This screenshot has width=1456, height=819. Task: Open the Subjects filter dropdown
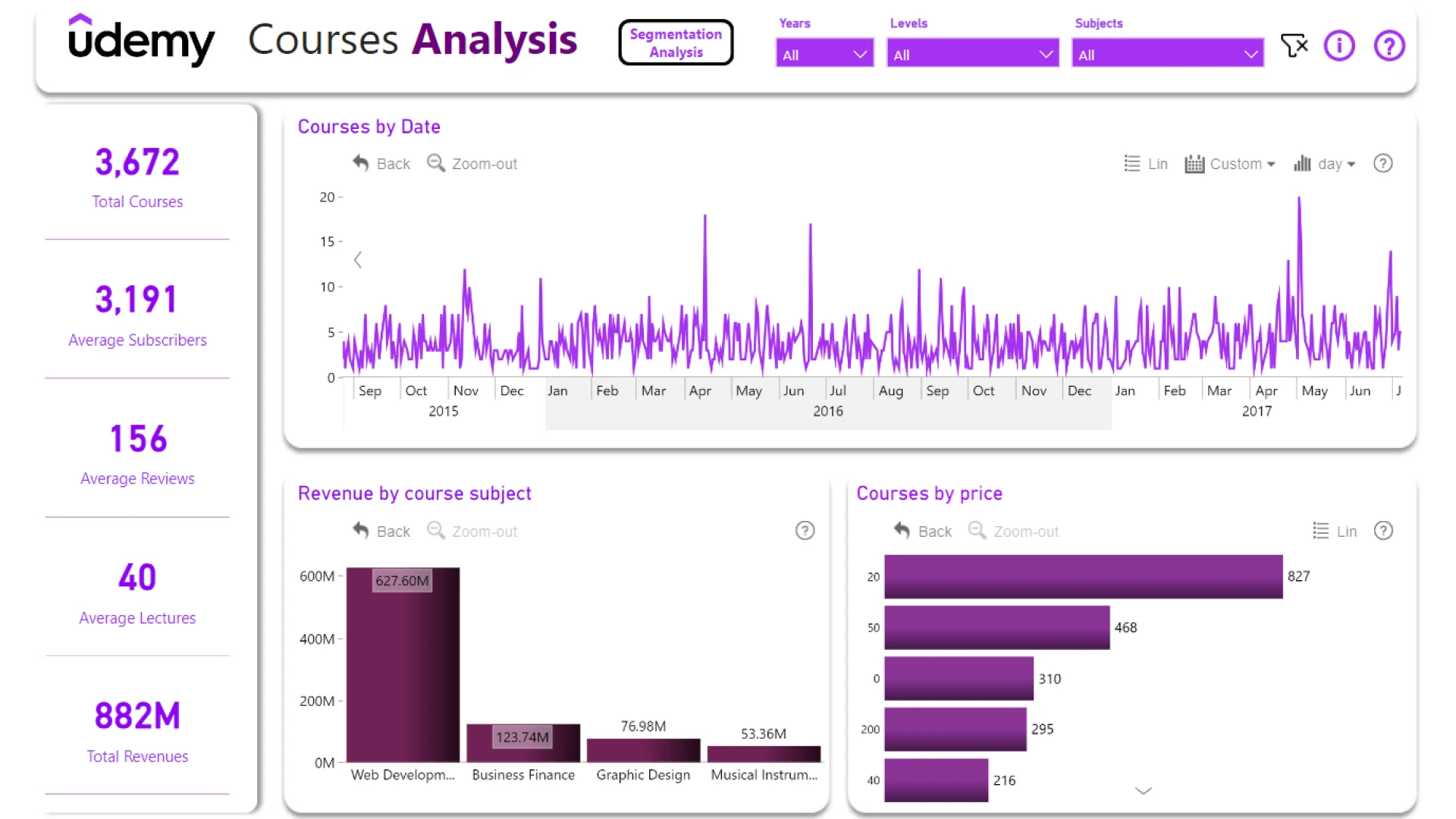click(1168, 54)
